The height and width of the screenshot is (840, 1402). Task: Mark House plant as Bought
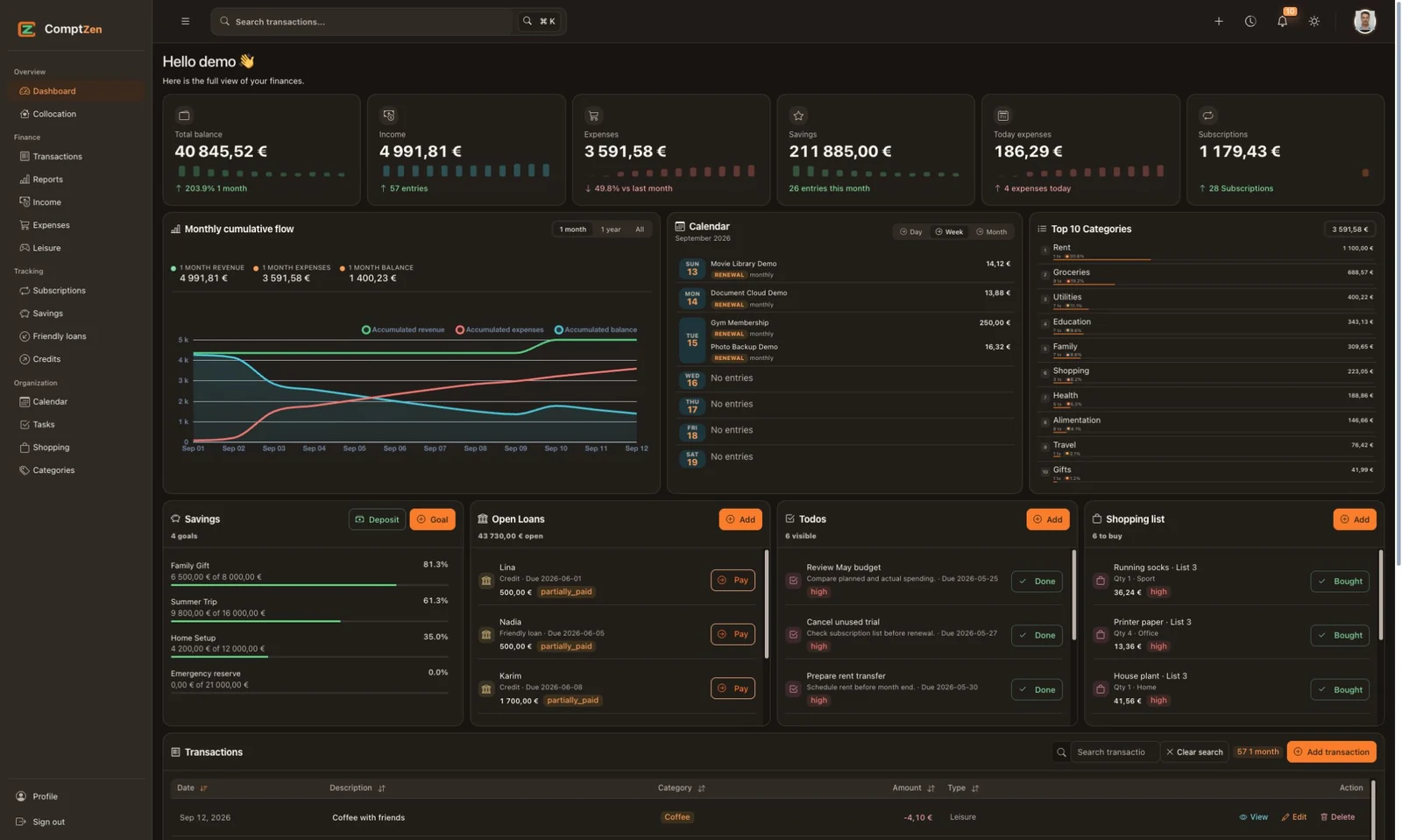1340,690
